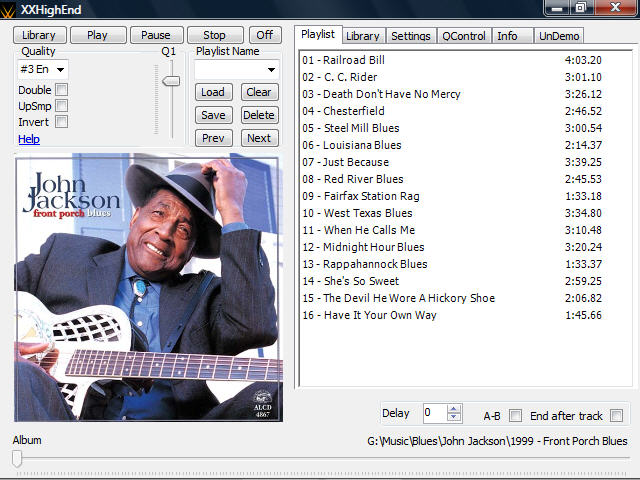Click the Off button
The height and width of the screenshot is (480, 640).
pyautogui.click(x=265, y=35)
